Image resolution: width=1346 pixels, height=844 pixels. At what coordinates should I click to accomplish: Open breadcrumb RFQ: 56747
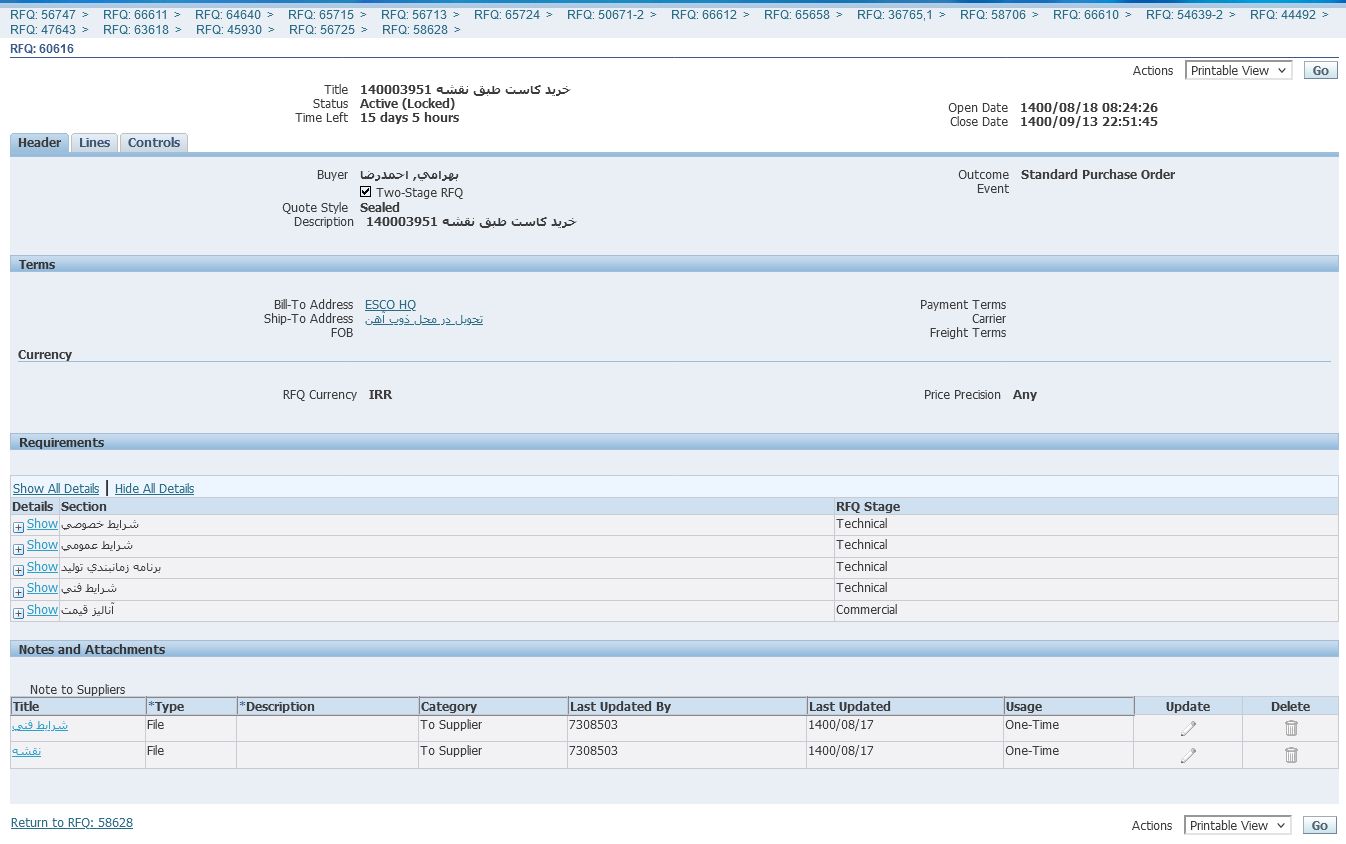point(44,15)
